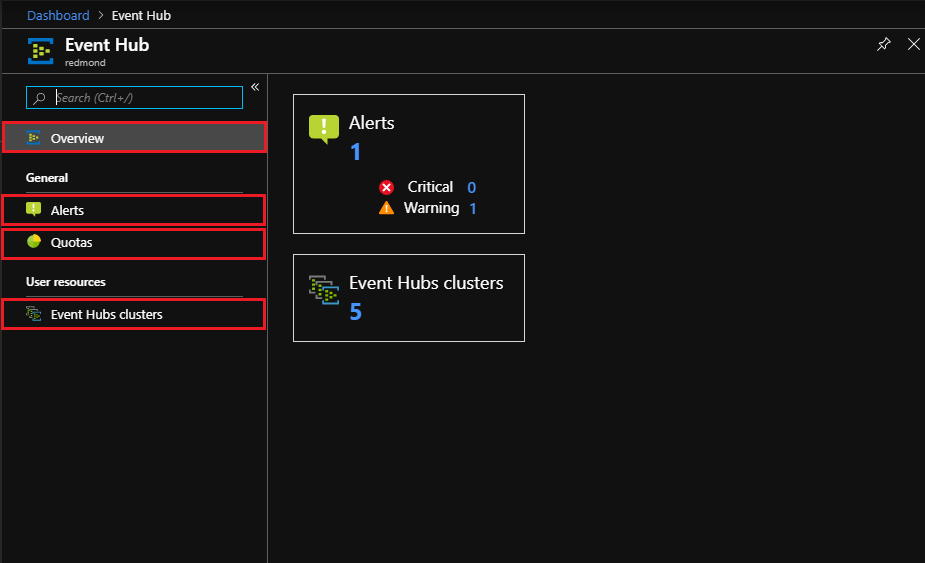Click the General section header
Screen dimensions: 925x563
coord(47,178)
